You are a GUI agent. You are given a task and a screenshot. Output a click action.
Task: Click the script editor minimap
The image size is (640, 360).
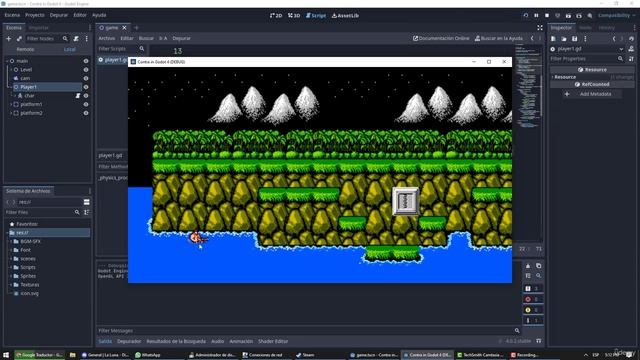point(529,86)
